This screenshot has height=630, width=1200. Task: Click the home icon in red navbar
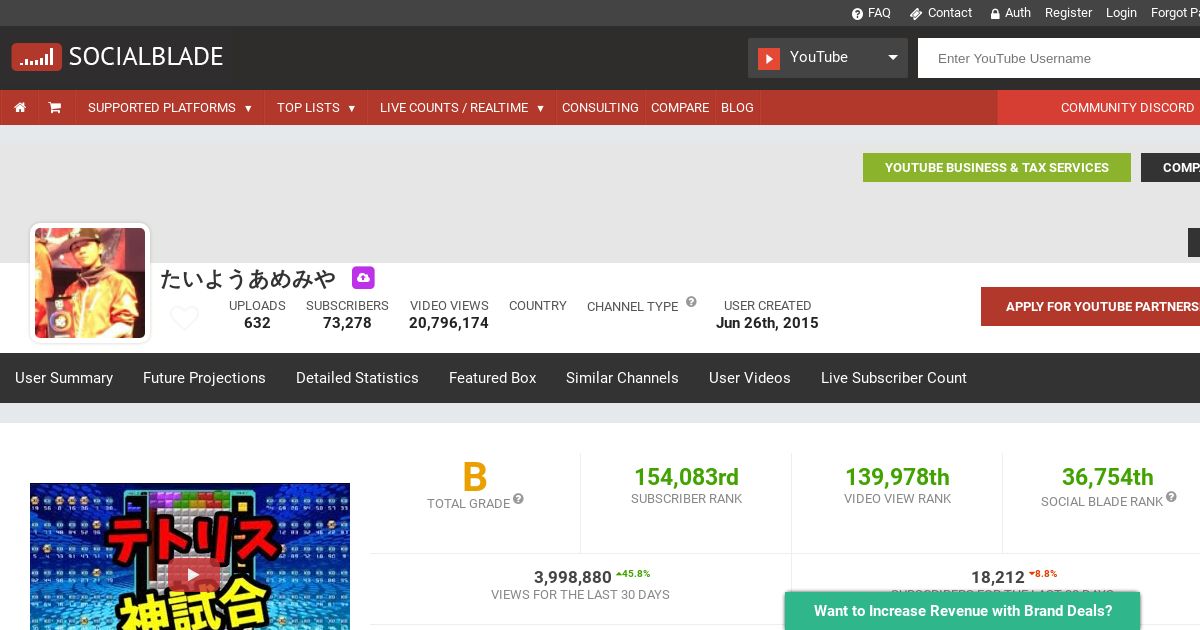[20, 108]
